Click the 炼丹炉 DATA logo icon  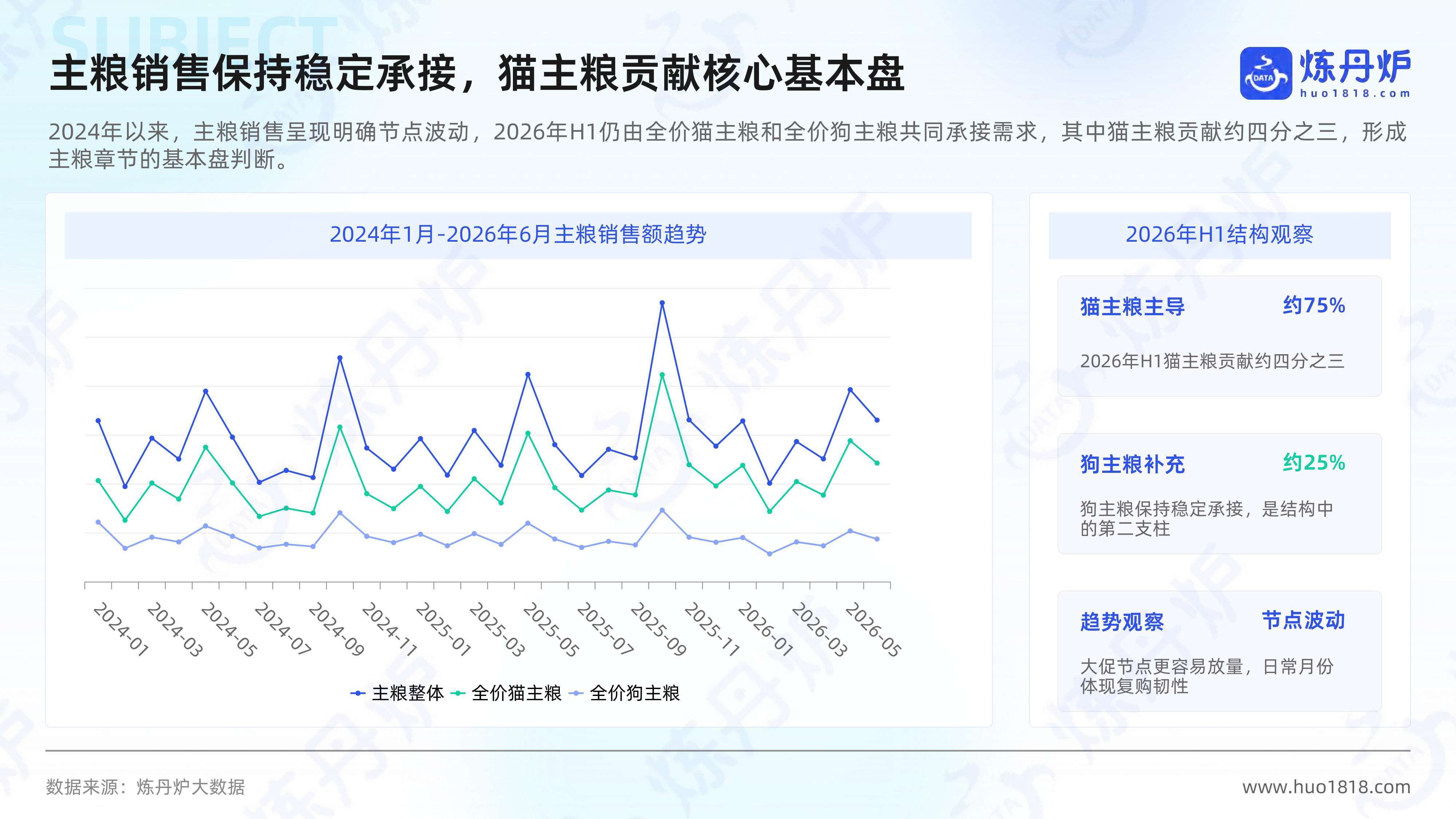coord(1266,74)
